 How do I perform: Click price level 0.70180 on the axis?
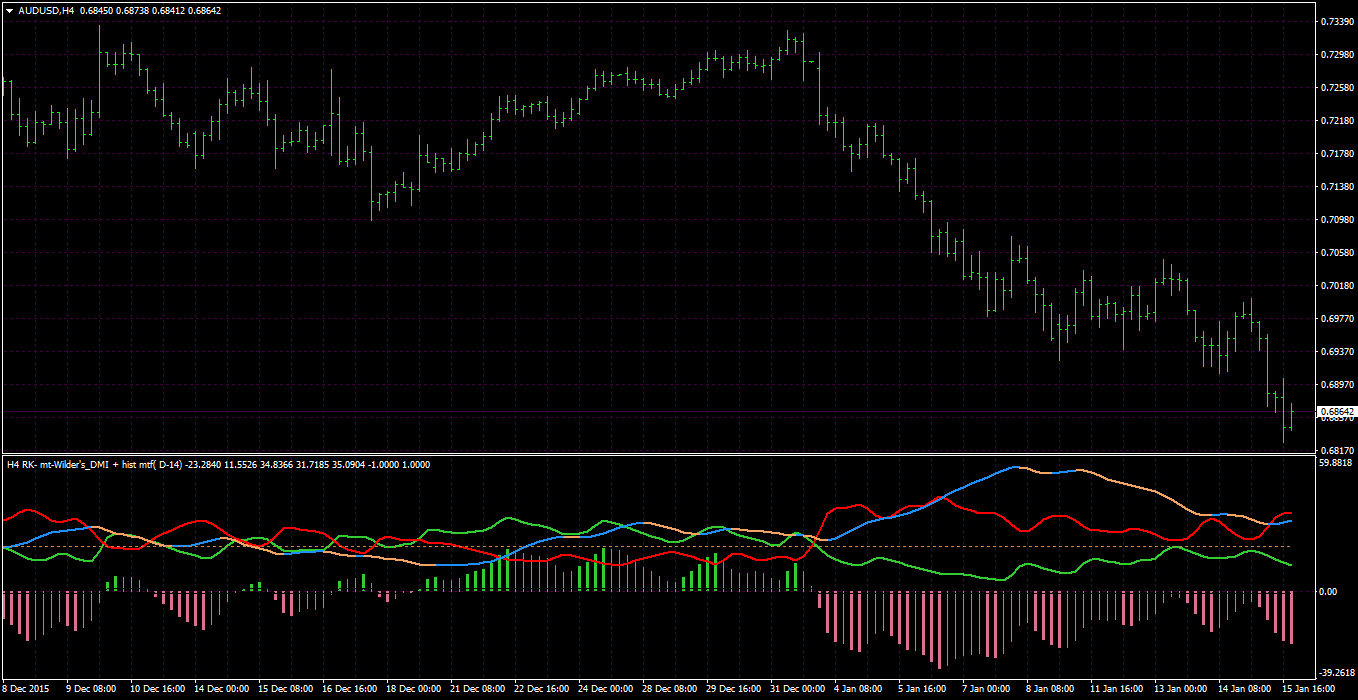tap(1337, 286)
